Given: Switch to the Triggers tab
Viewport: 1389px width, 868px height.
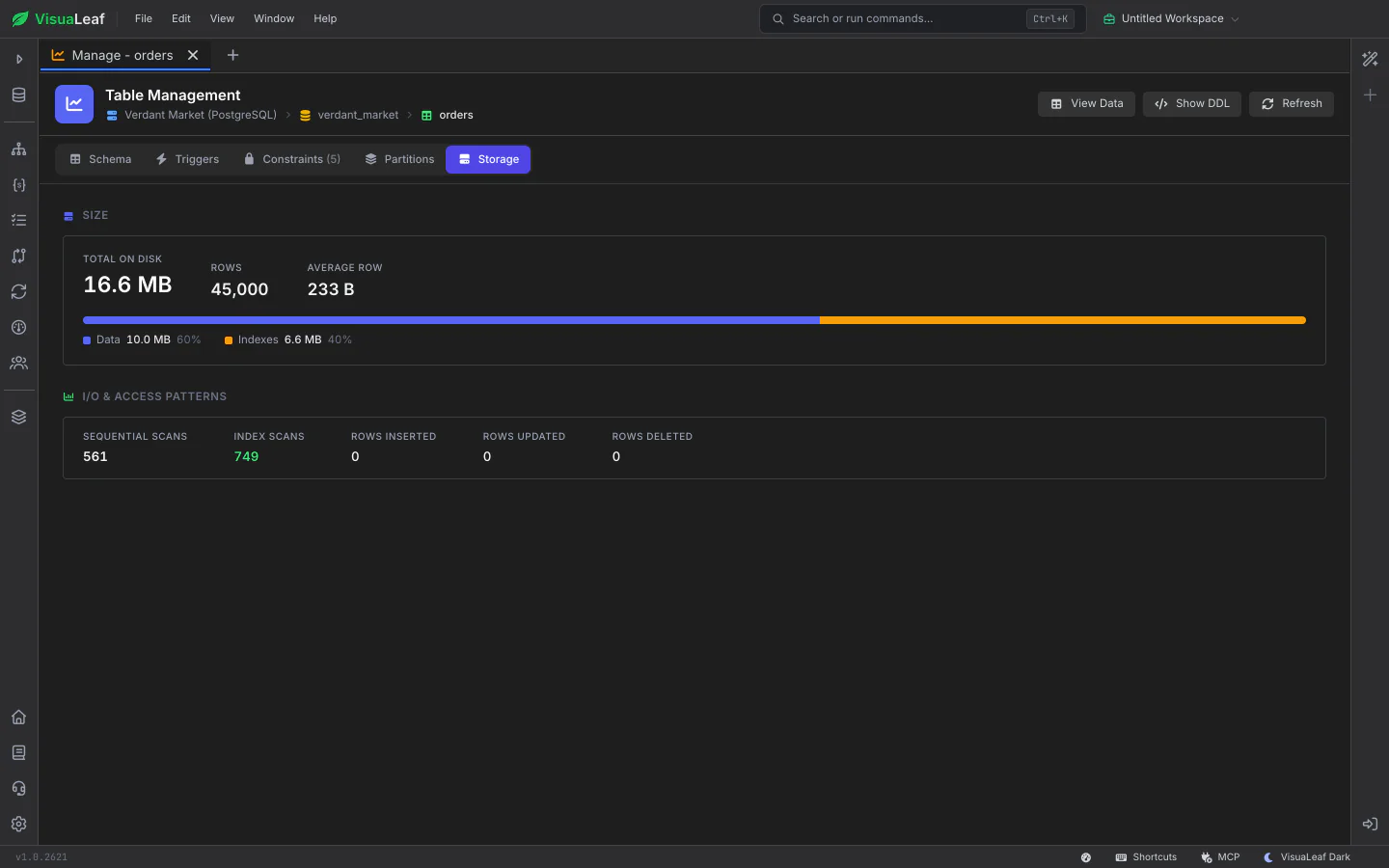Looking at the screenshot, I should (187, 159).
